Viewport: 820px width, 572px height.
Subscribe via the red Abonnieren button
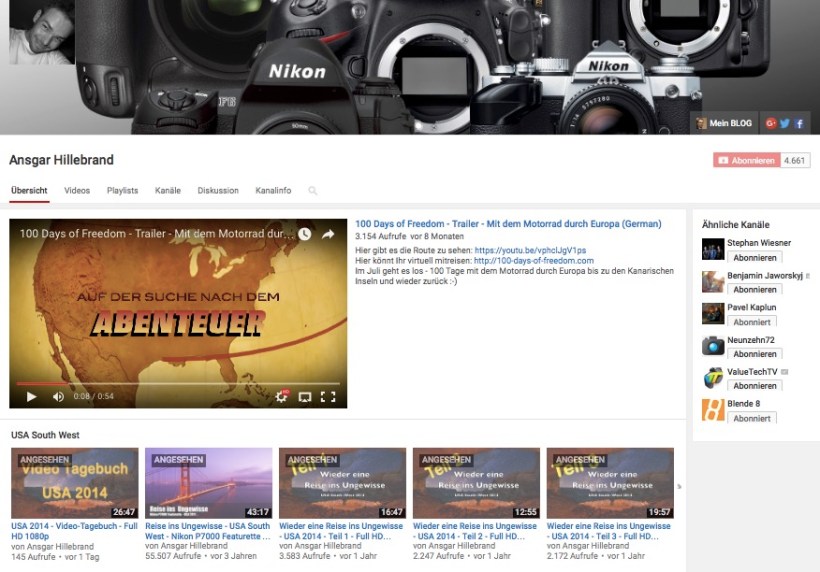[x=747, y=161]
